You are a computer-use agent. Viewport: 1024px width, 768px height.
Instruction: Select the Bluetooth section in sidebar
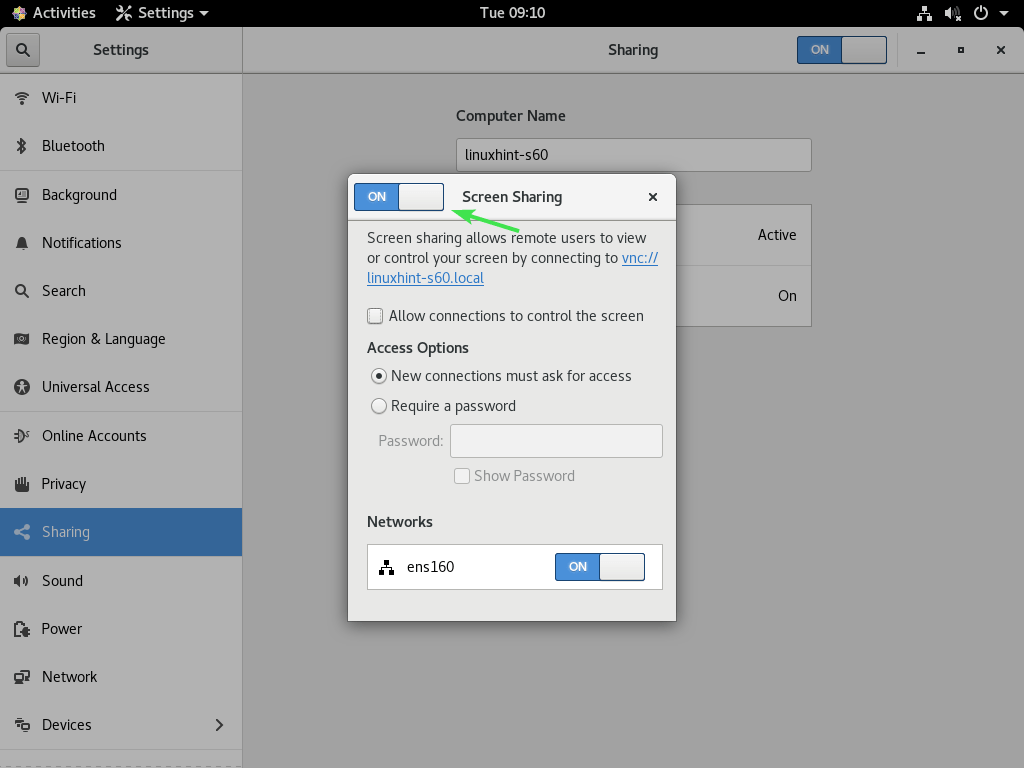point(74,146)
